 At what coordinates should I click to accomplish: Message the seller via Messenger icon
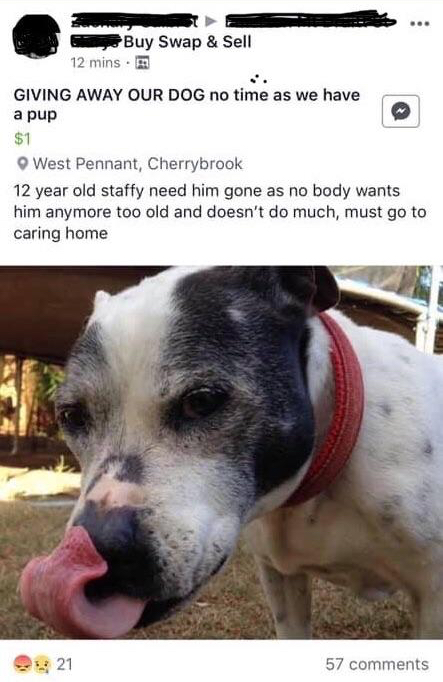(400, 111)
